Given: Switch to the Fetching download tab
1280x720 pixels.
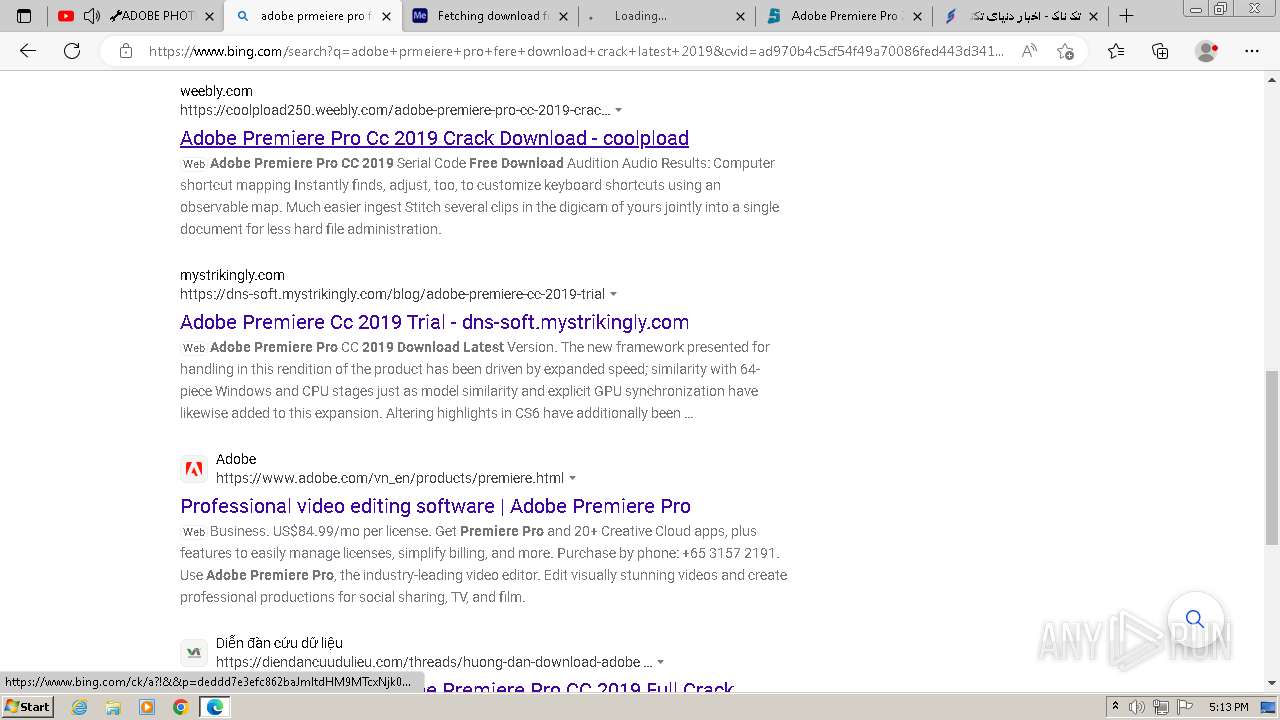Looking at the screenshot, I should [492, 16].
